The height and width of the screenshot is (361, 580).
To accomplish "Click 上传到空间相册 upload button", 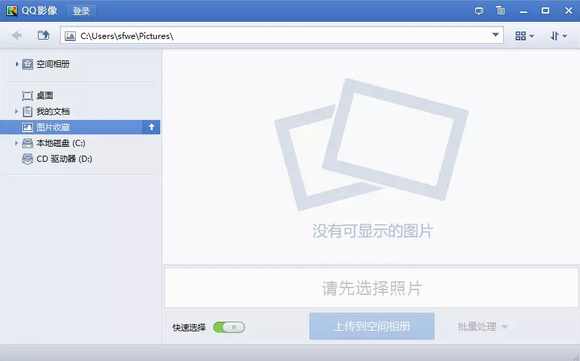I will [x=372, y=327].
